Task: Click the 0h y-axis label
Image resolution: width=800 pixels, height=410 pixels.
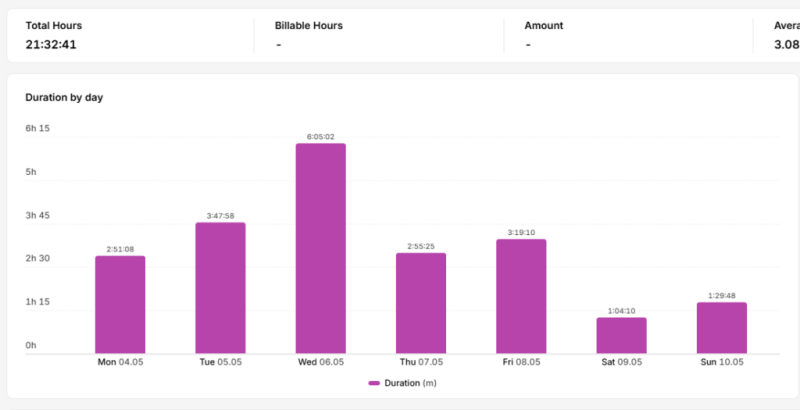Action: [31, 345]
